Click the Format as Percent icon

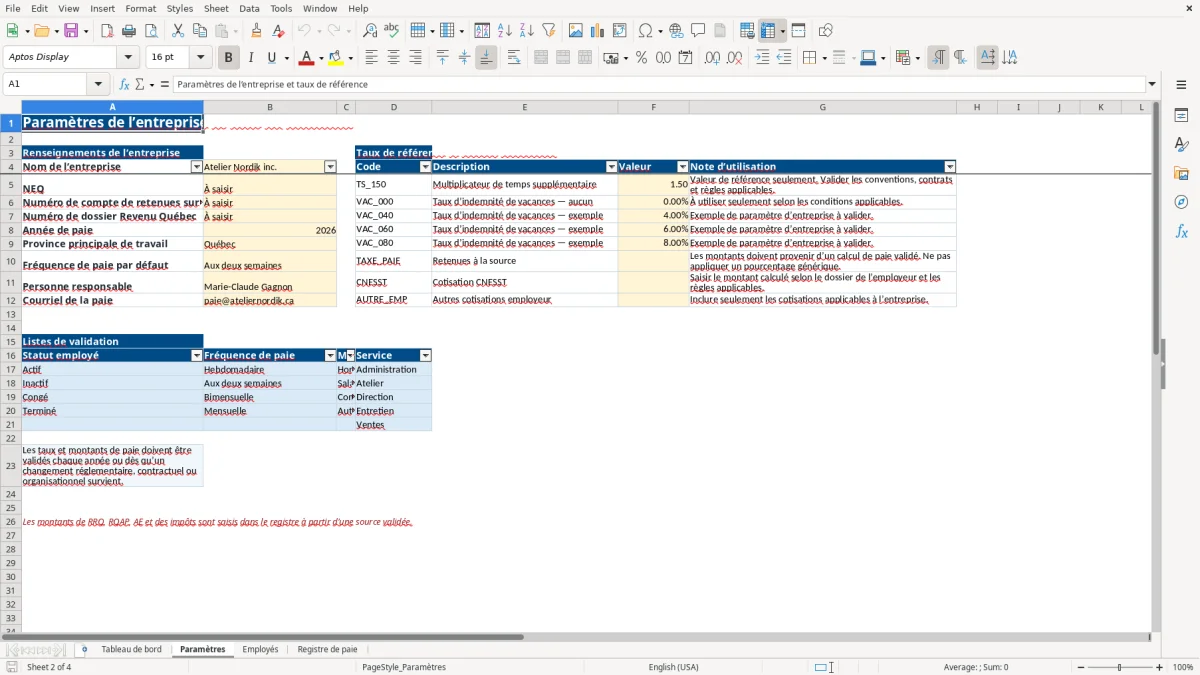[x=642, y=58]
